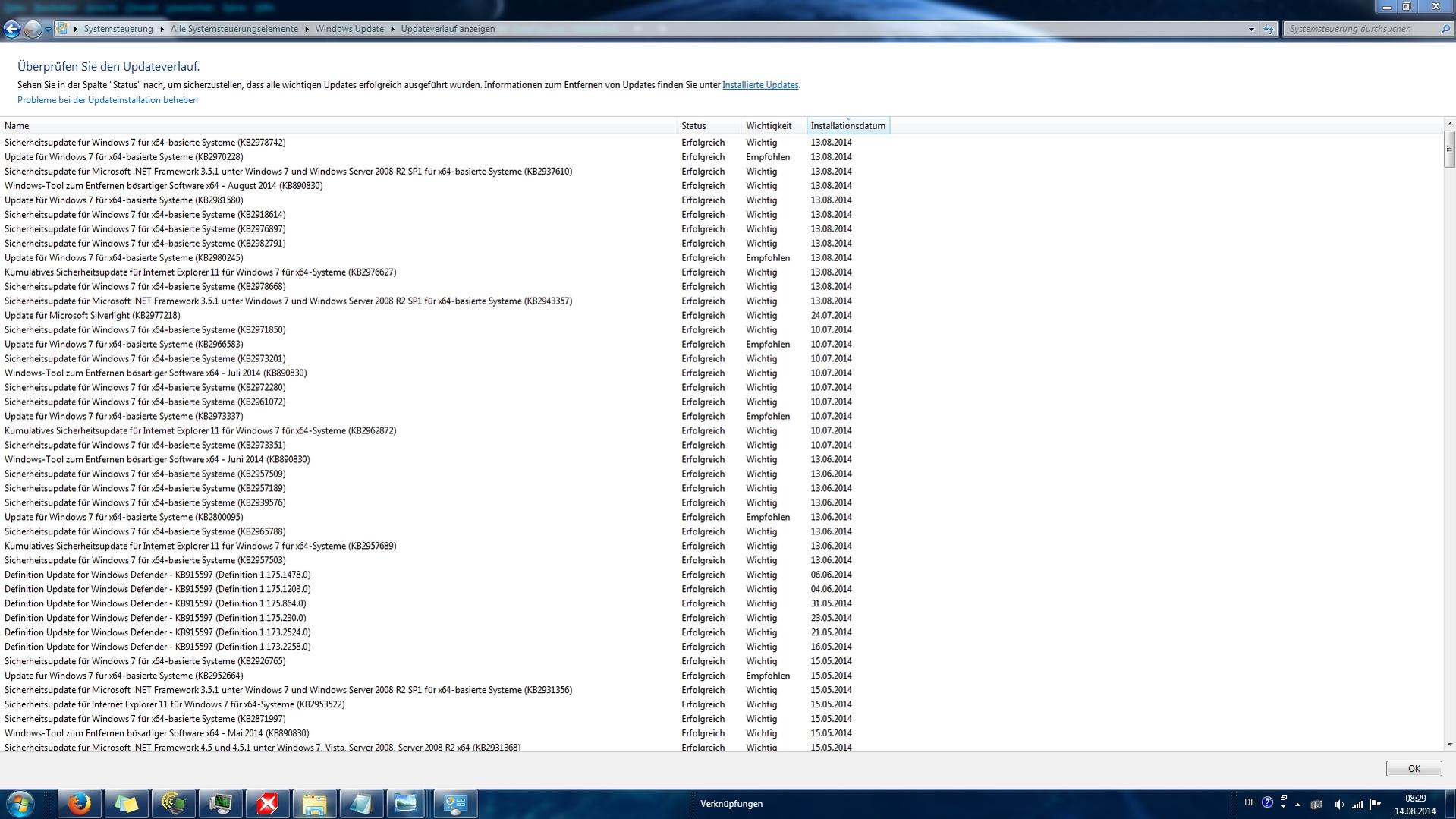This screenshot has width=1456, height=819.
Task: Open Probleme bei der Updateinstallation beheben link
Action: tap(108, 100)
